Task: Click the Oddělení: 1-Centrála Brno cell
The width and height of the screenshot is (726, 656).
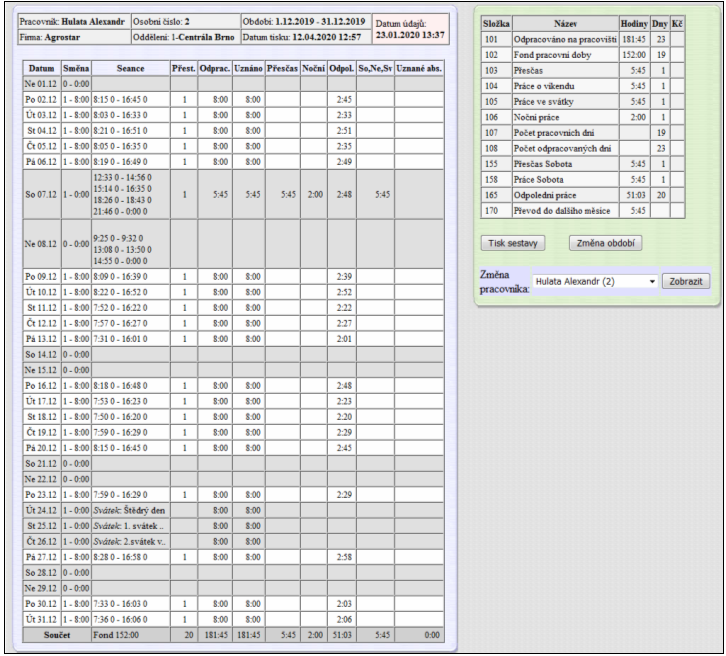Action: [x=186, y=37]
